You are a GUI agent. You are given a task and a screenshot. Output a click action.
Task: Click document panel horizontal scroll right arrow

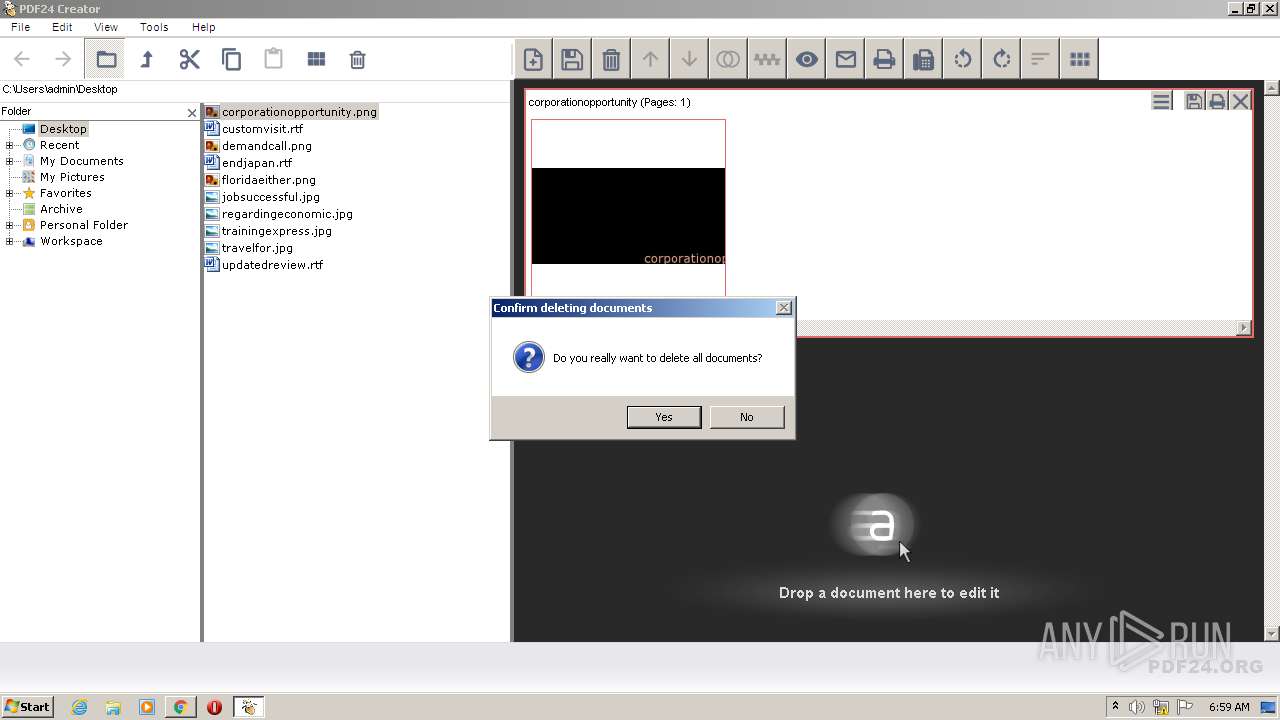tap(1244, 327)
